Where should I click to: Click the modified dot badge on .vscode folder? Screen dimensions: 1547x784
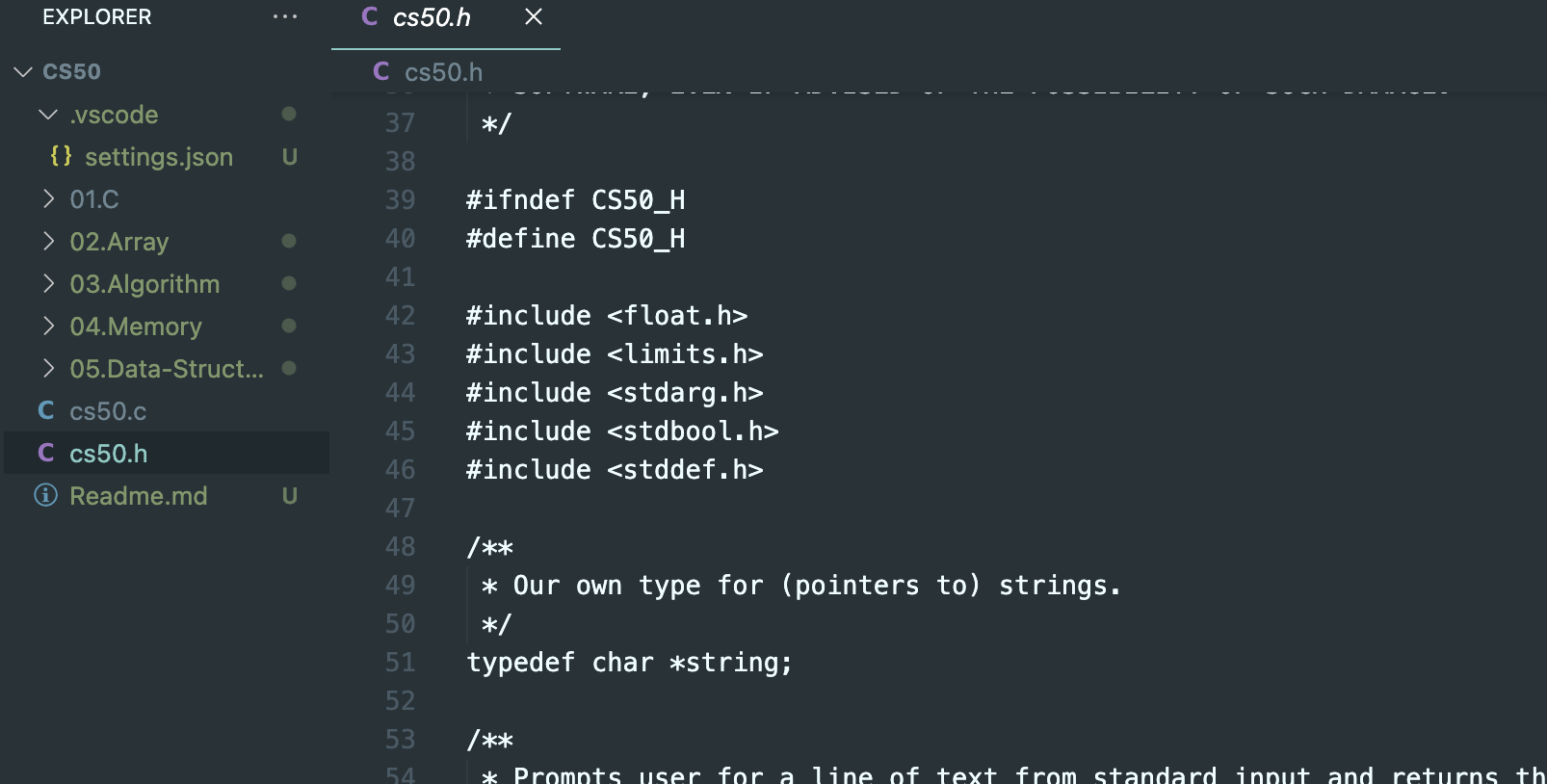288,114
